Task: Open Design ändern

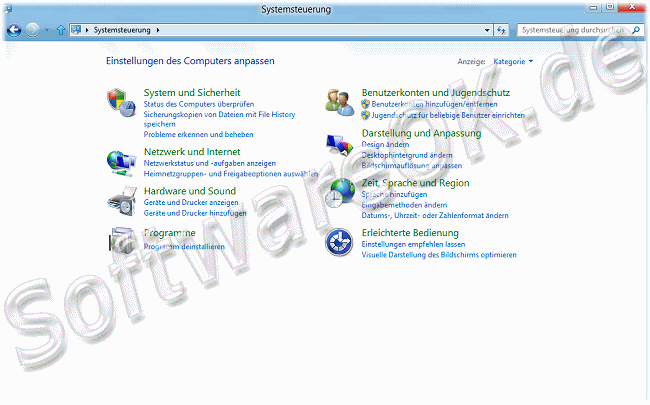Action: coord(385,144)
